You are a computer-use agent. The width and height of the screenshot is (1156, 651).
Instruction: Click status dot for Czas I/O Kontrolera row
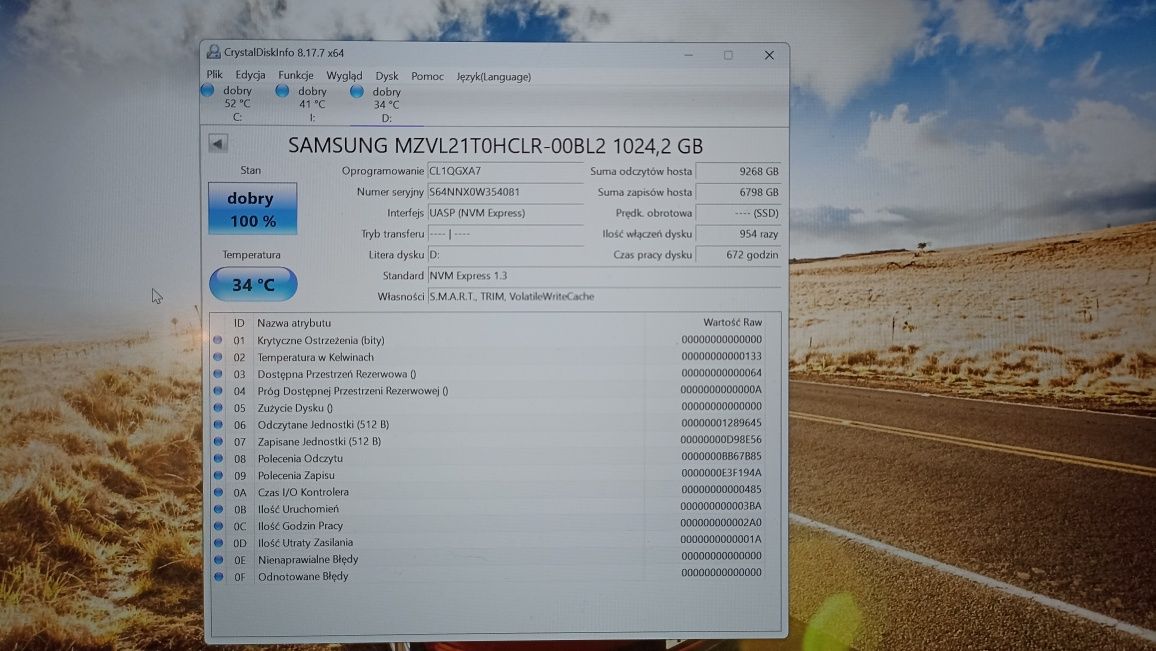[x=218, y=492]
